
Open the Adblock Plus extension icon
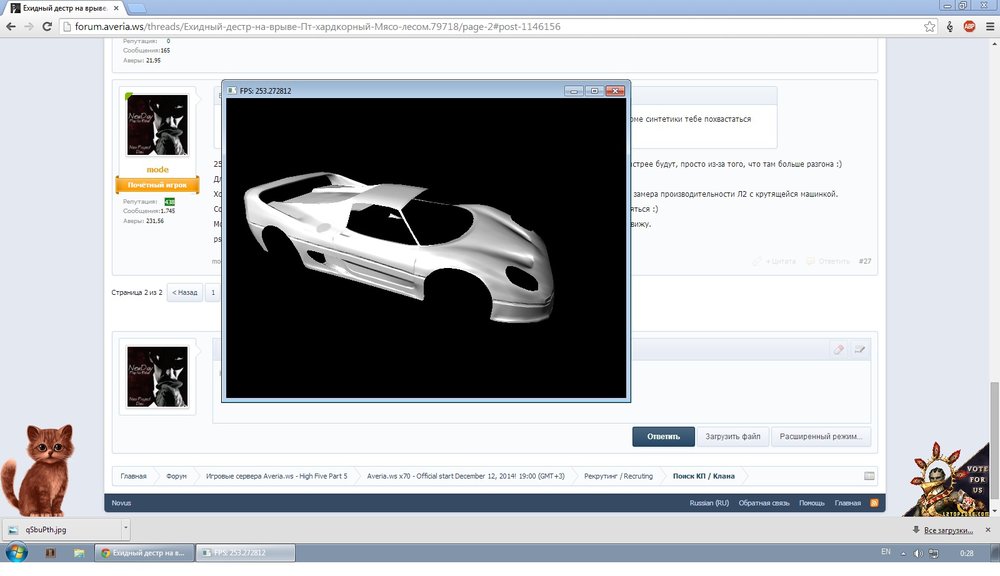pyautogui.click(x=968, y=26)
